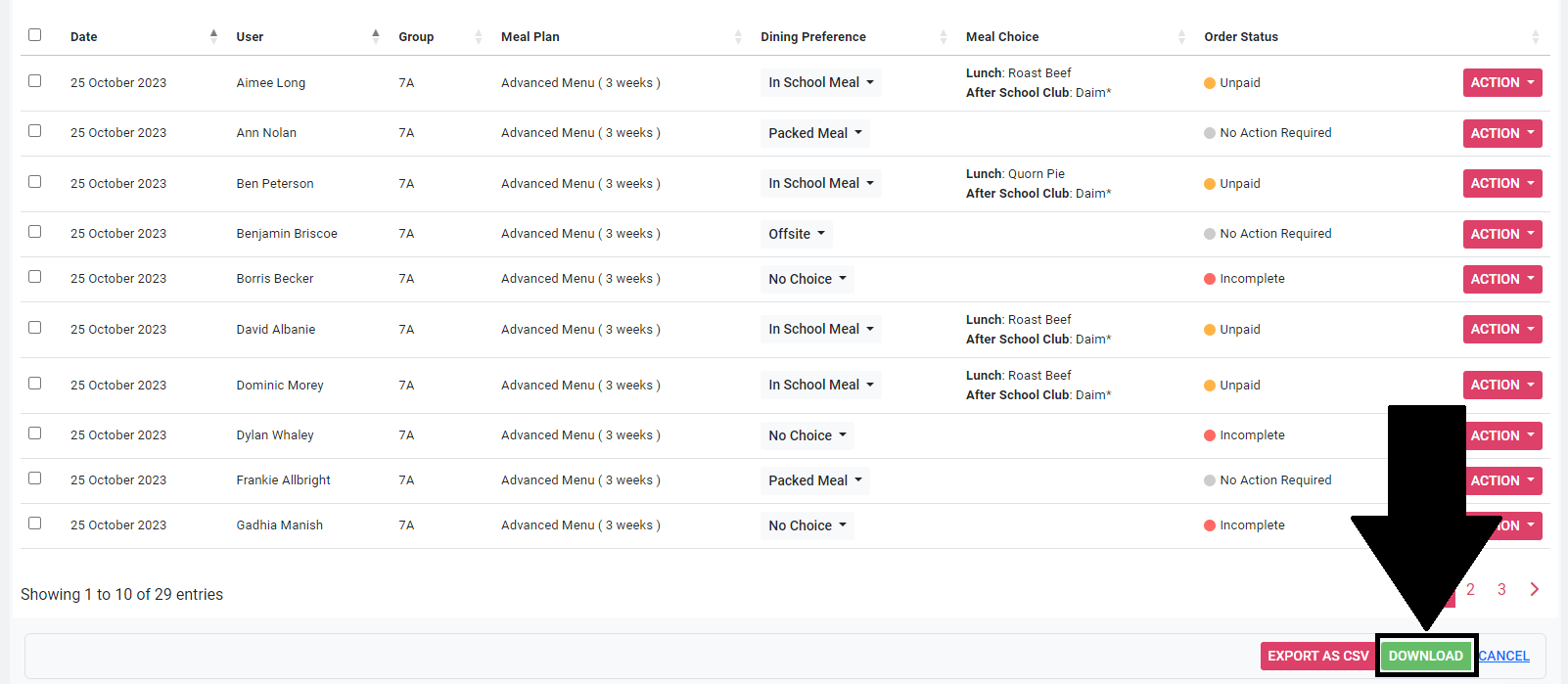Select Aimee Long's row checkbox

[35, 81]
